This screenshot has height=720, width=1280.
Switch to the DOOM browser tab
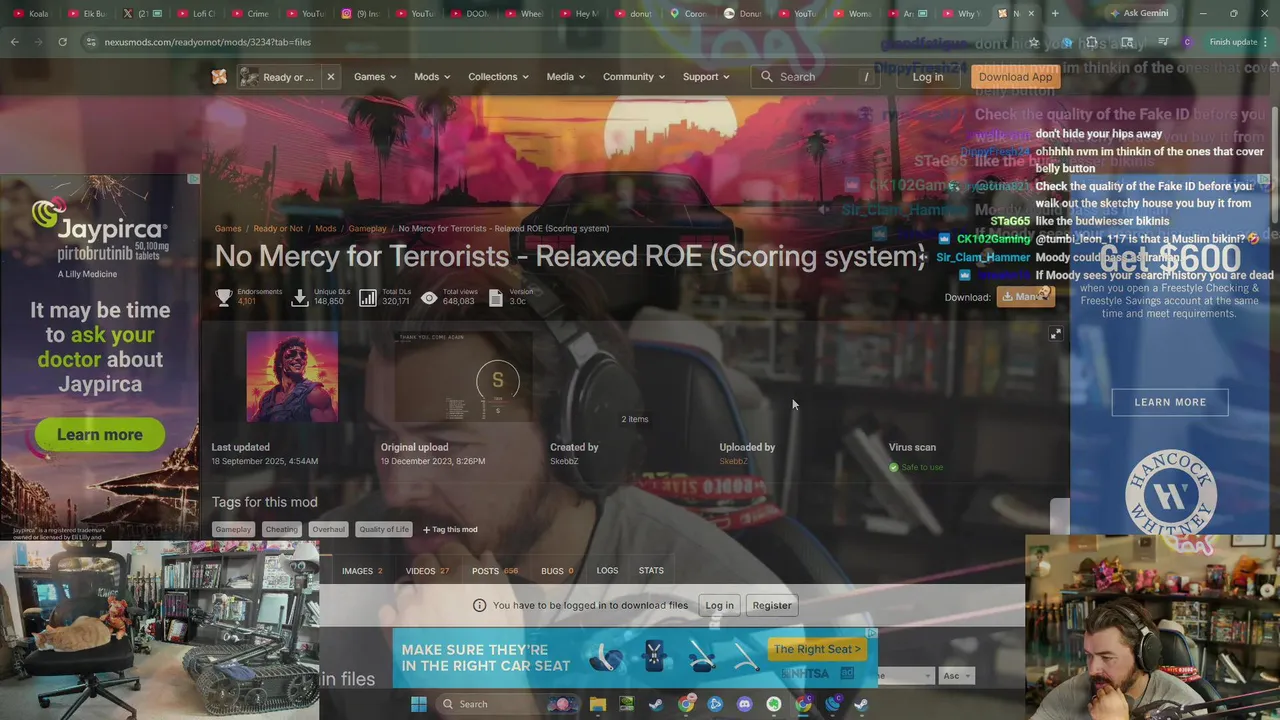point(468,13)
